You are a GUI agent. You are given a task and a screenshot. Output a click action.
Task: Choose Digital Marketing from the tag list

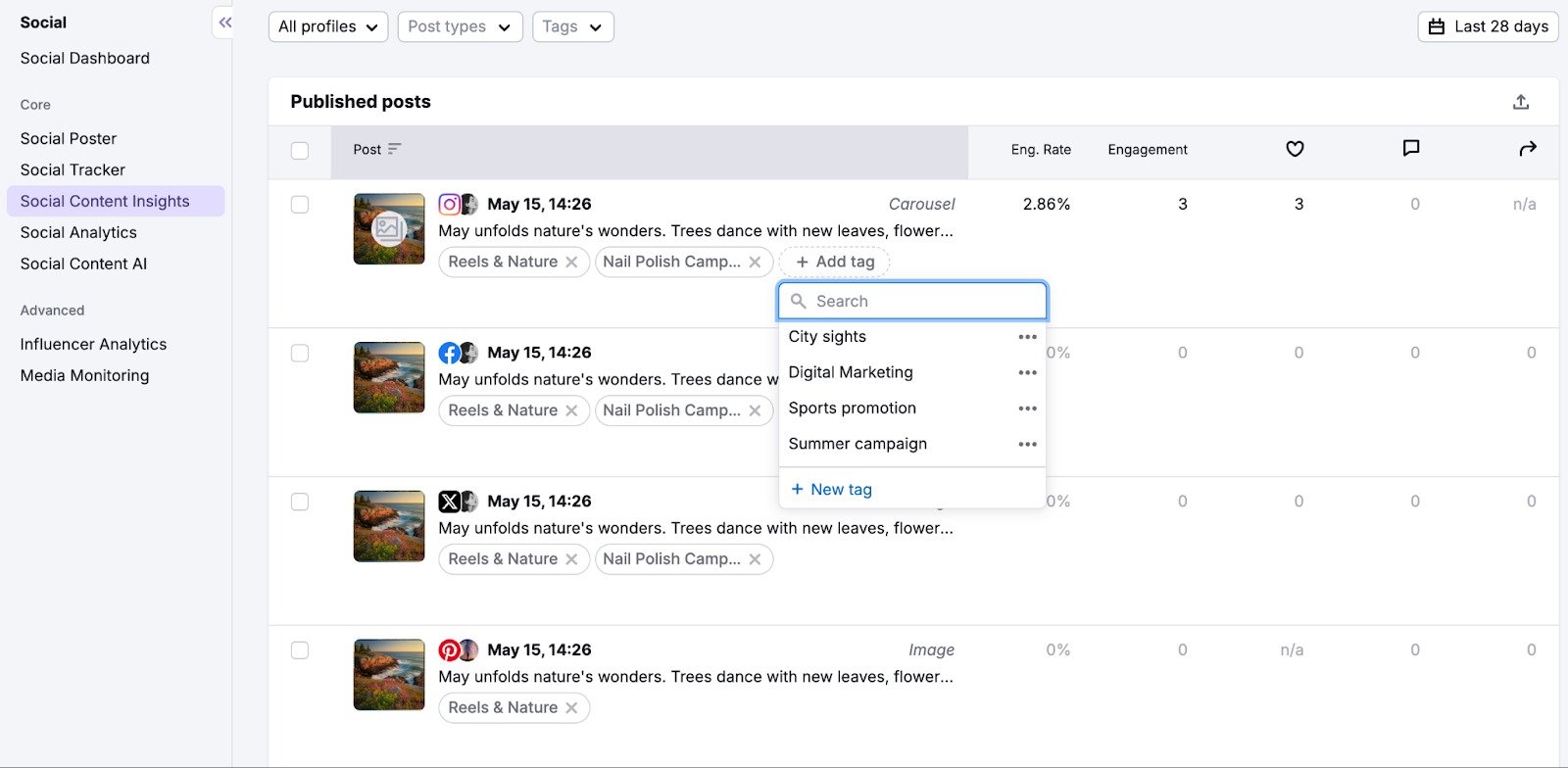851,372
